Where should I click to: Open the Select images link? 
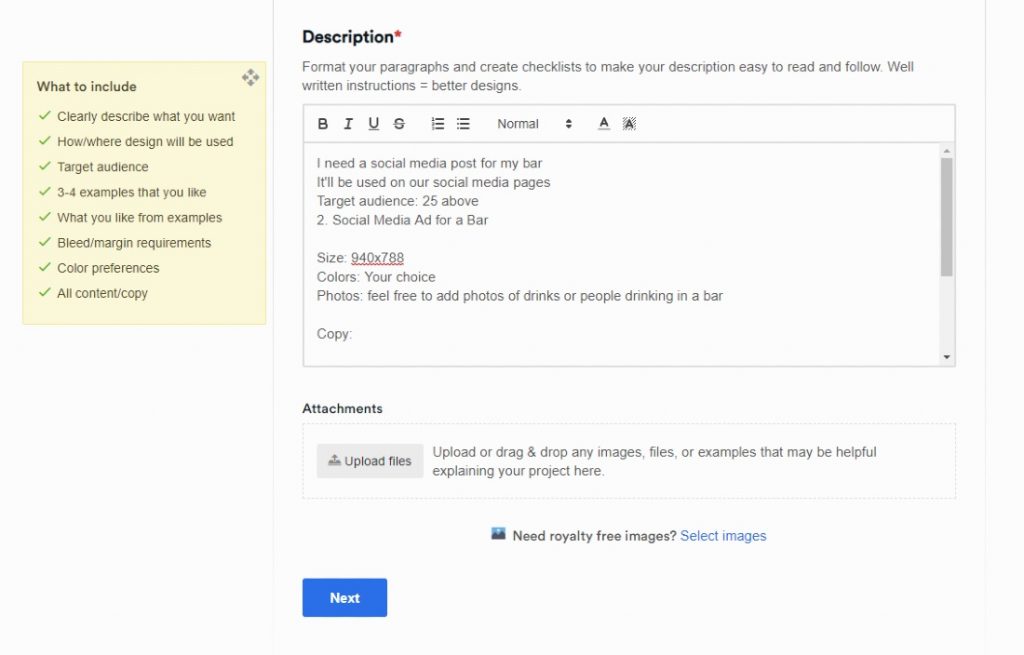click(x=723, y=536)
